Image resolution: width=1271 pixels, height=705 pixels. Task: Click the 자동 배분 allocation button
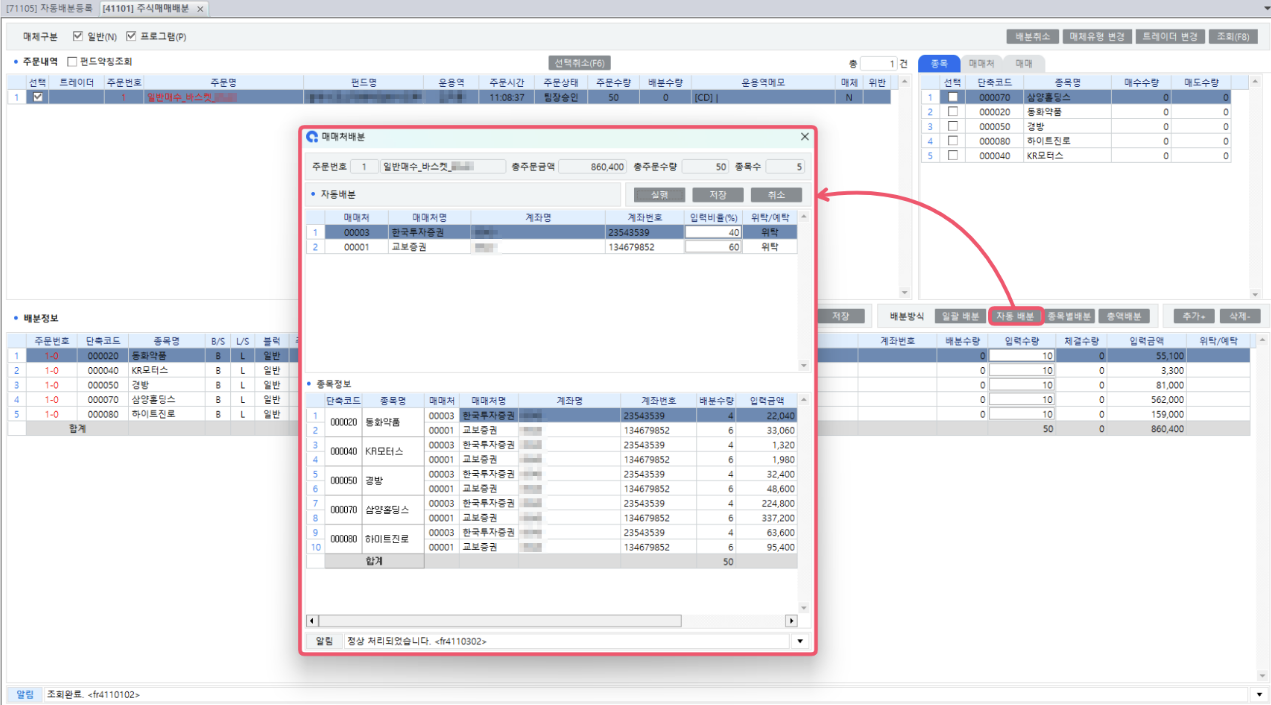[1015, 316]
